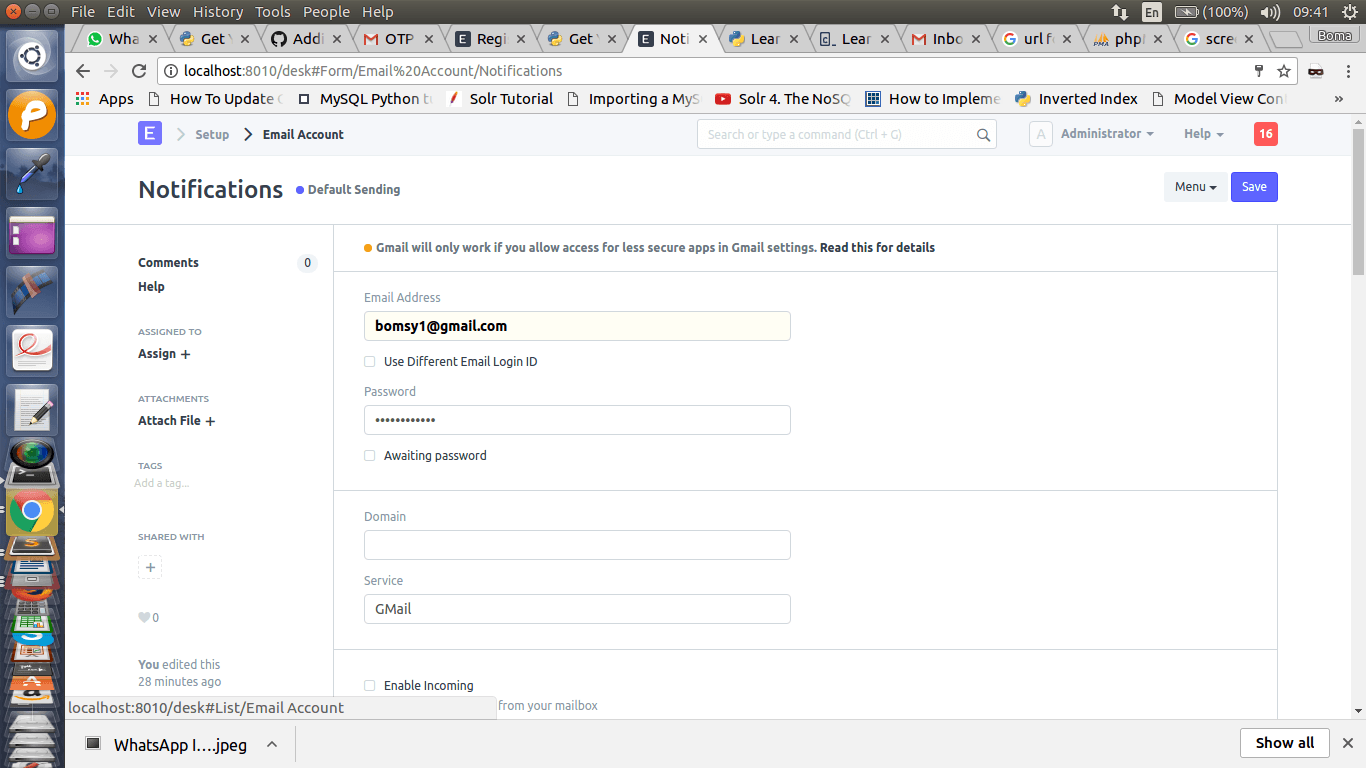
Task: Open notifications via the red bell badge
Action: [1265, 133]
